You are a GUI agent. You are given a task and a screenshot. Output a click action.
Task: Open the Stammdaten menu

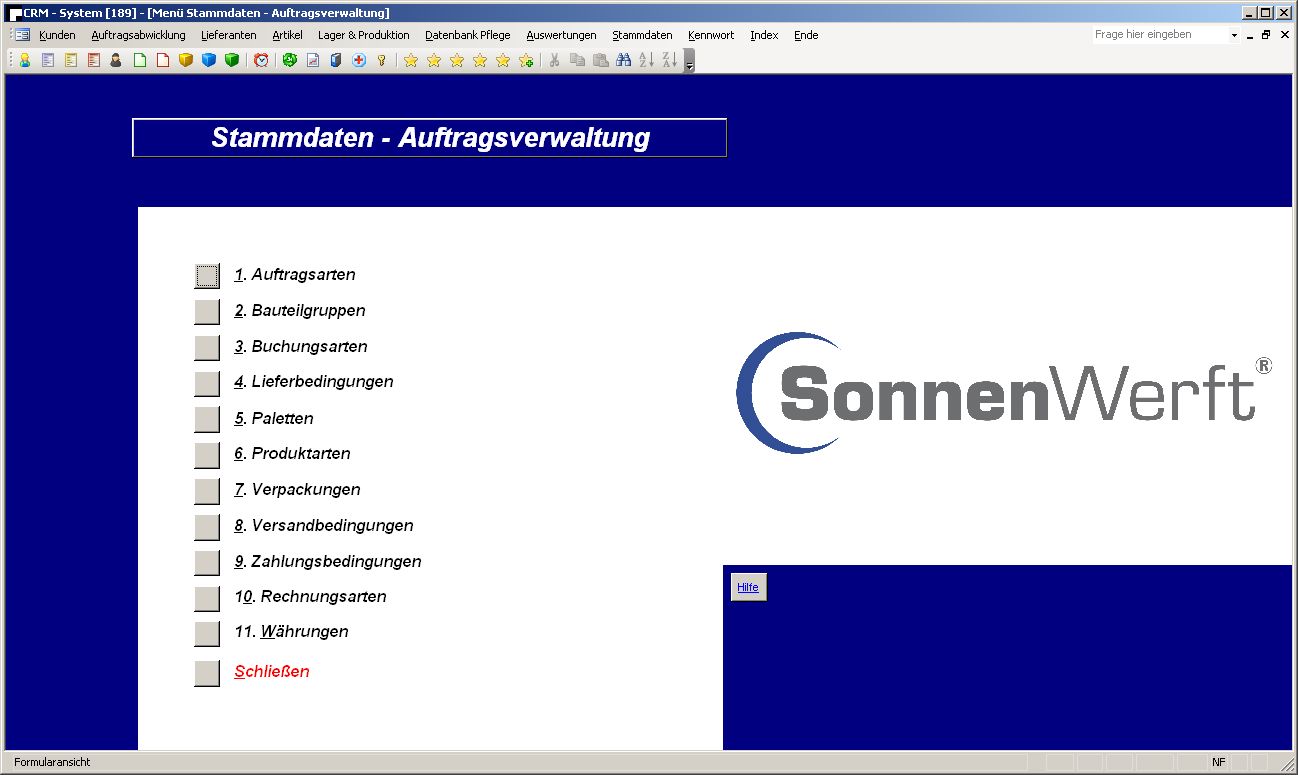(x=642, y=35)
